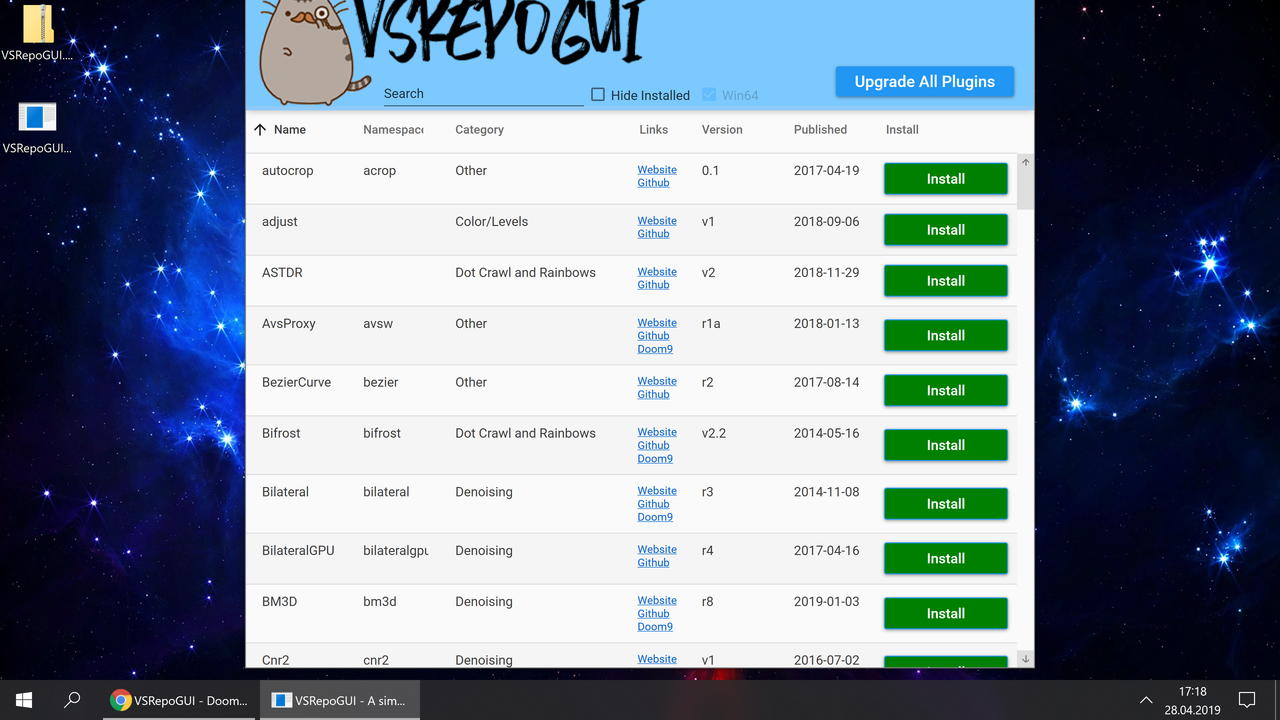The image size is (1280, 720).
Task: Open the Github link for Bifrost
Action: click(655, 445)
